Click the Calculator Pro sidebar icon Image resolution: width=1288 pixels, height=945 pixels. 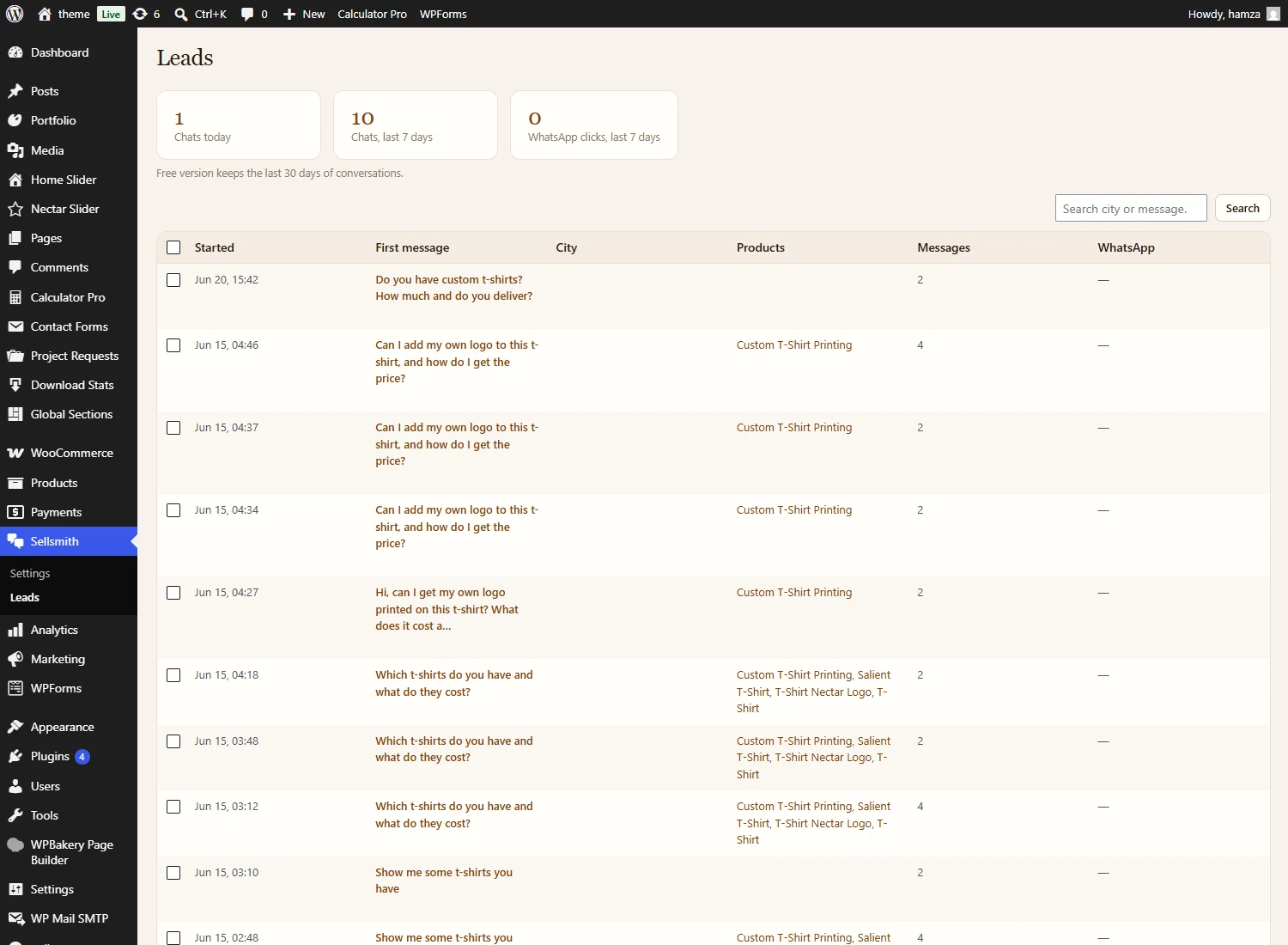(15, 297)
